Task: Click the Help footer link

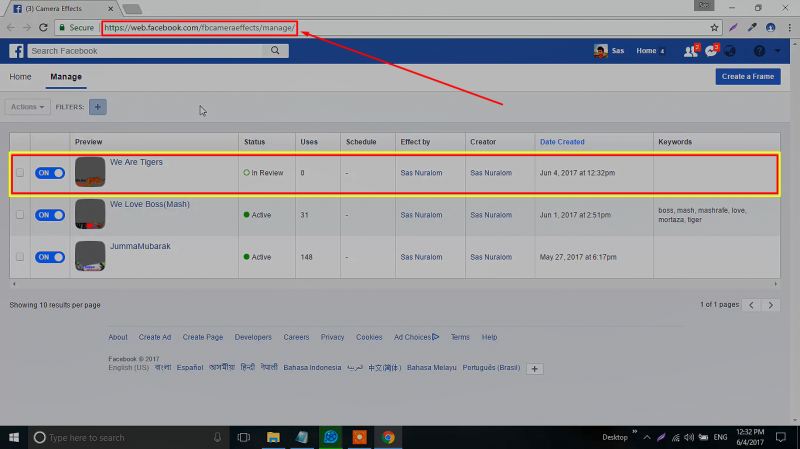Action: (x=489, y=337)
